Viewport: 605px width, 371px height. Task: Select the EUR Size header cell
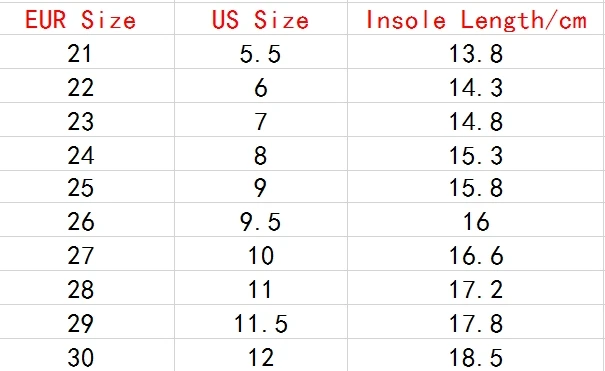87,19
